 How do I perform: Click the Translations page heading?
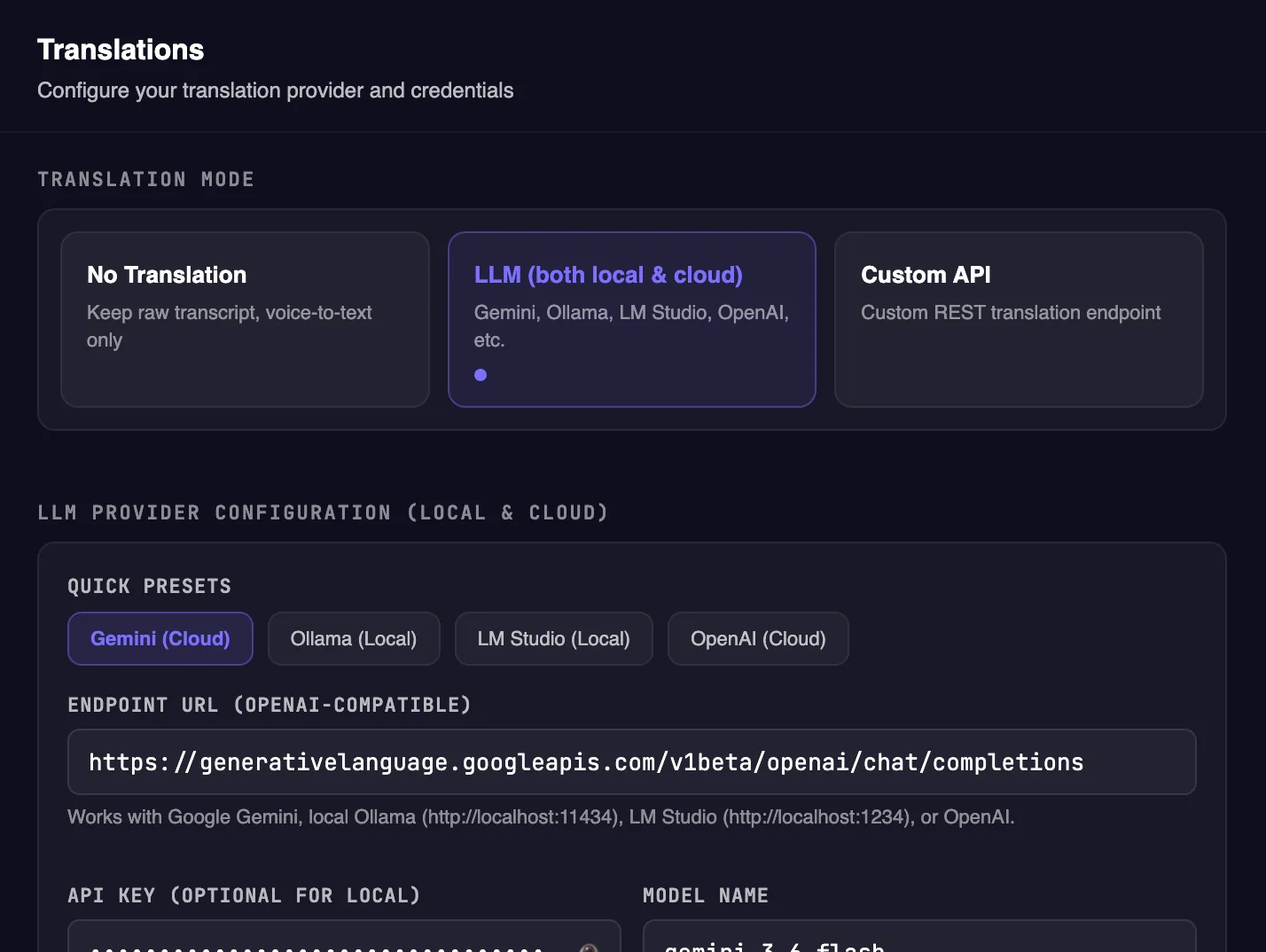click(x=121, y=50)
